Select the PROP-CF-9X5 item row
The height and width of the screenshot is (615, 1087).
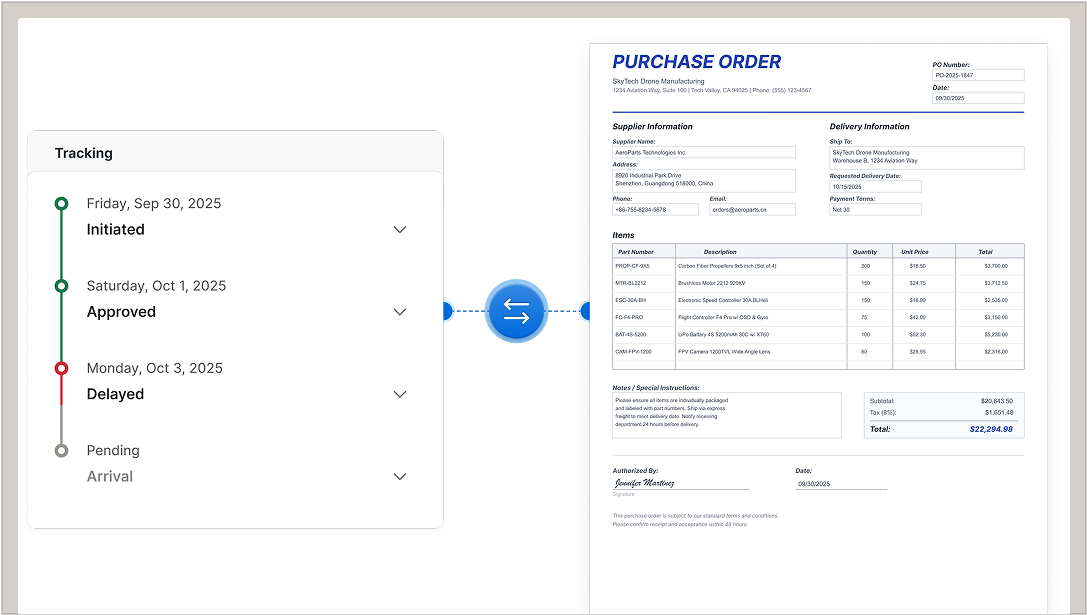pos(817,266)
